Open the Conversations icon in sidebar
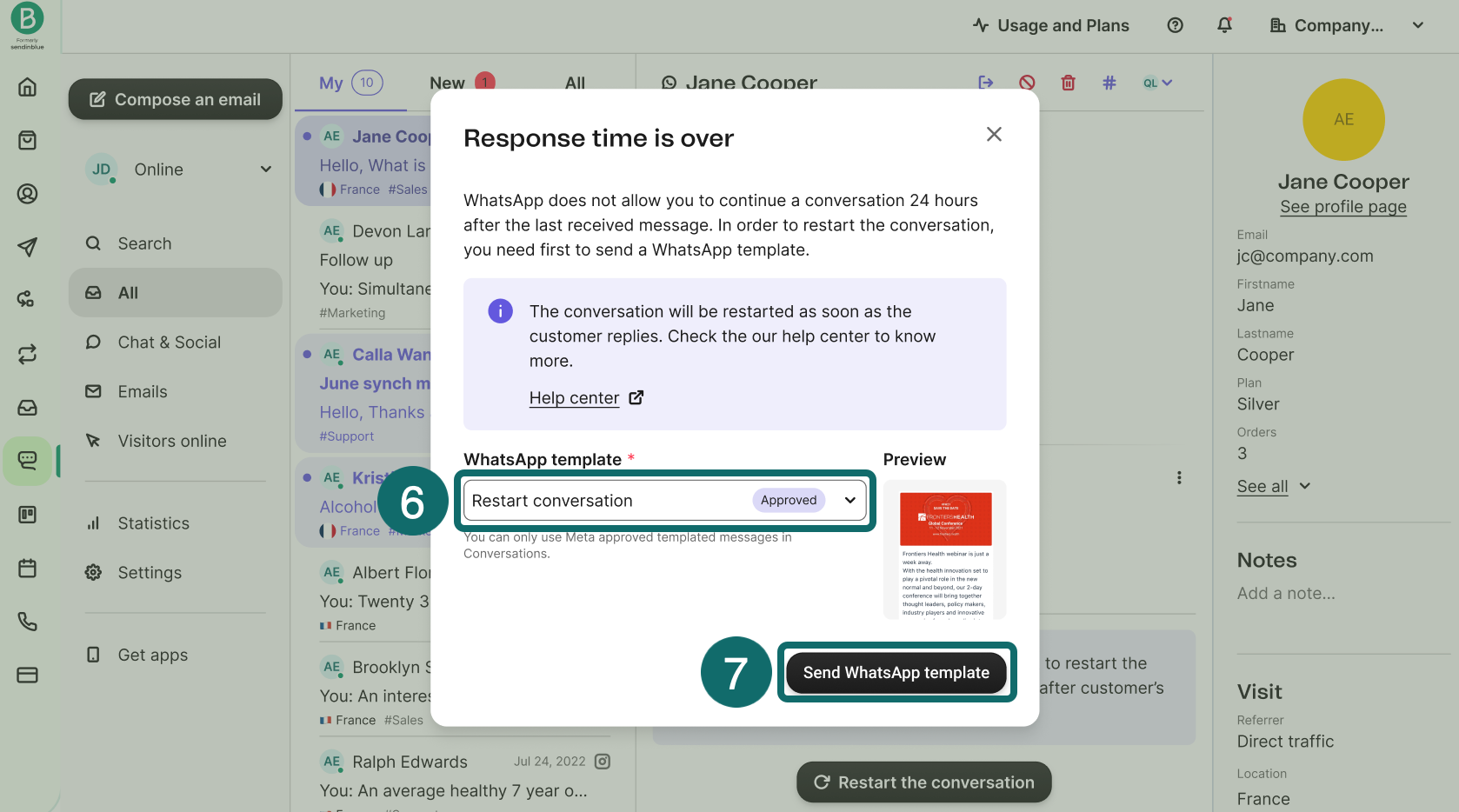This screenshot has height=812, width=1459. [28, 460]
